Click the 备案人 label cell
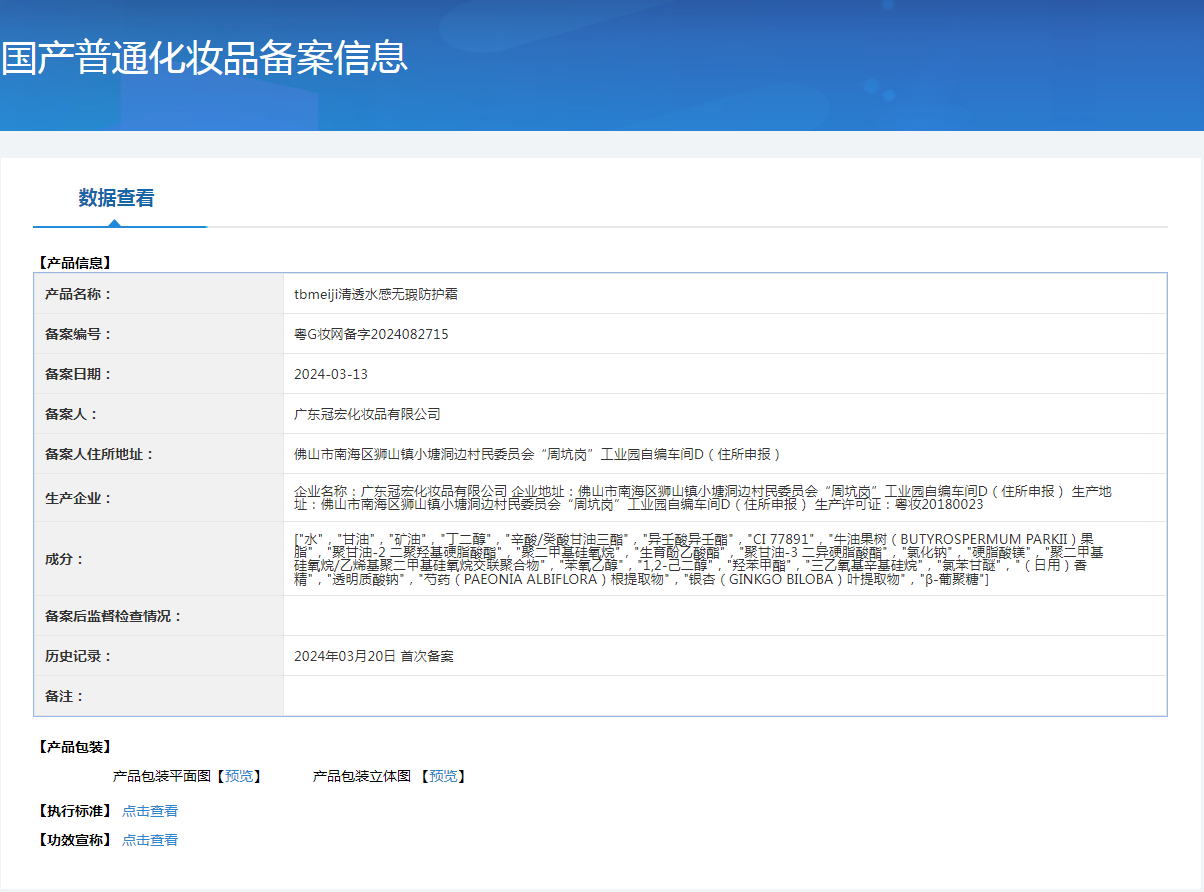This screenshot has height=892, width=1204. [x=159, y=414]
